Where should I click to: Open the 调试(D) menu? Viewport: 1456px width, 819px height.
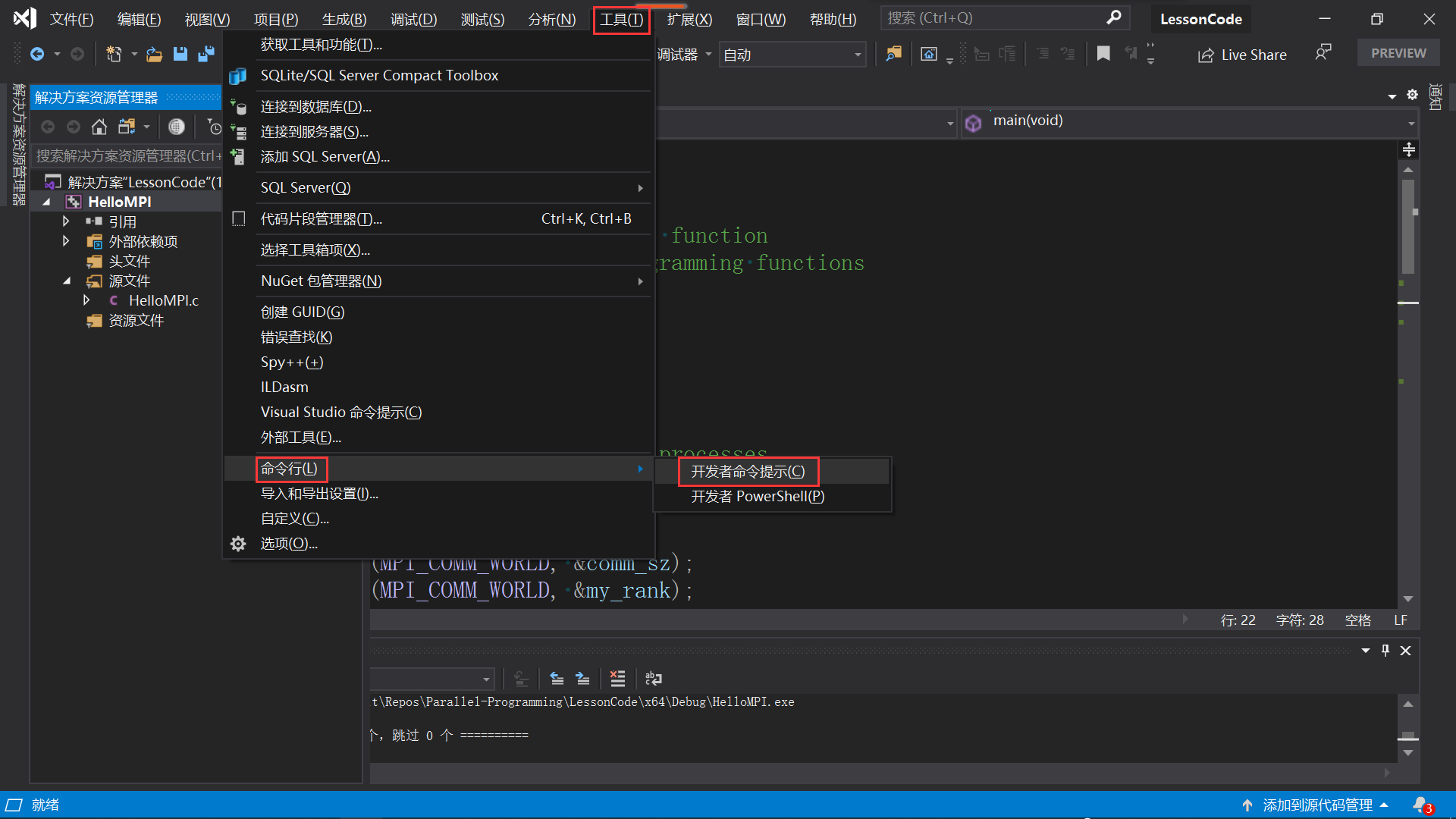pyautogui.click(x=413, y=19)
